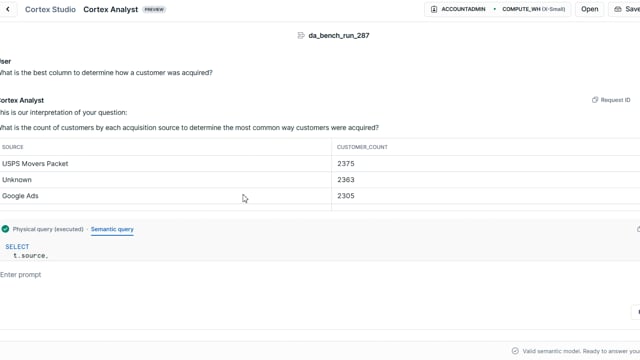Select the interpreted question about acquisition source

tap(189, 128)
